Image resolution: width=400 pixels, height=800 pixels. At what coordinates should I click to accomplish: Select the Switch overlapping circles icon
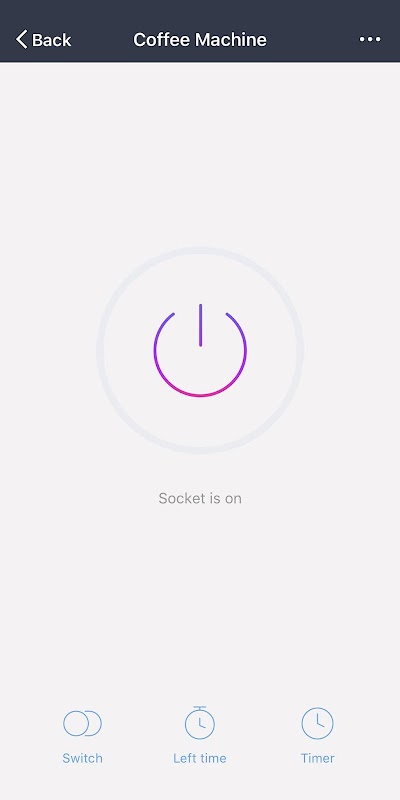[x=82, y=723]
